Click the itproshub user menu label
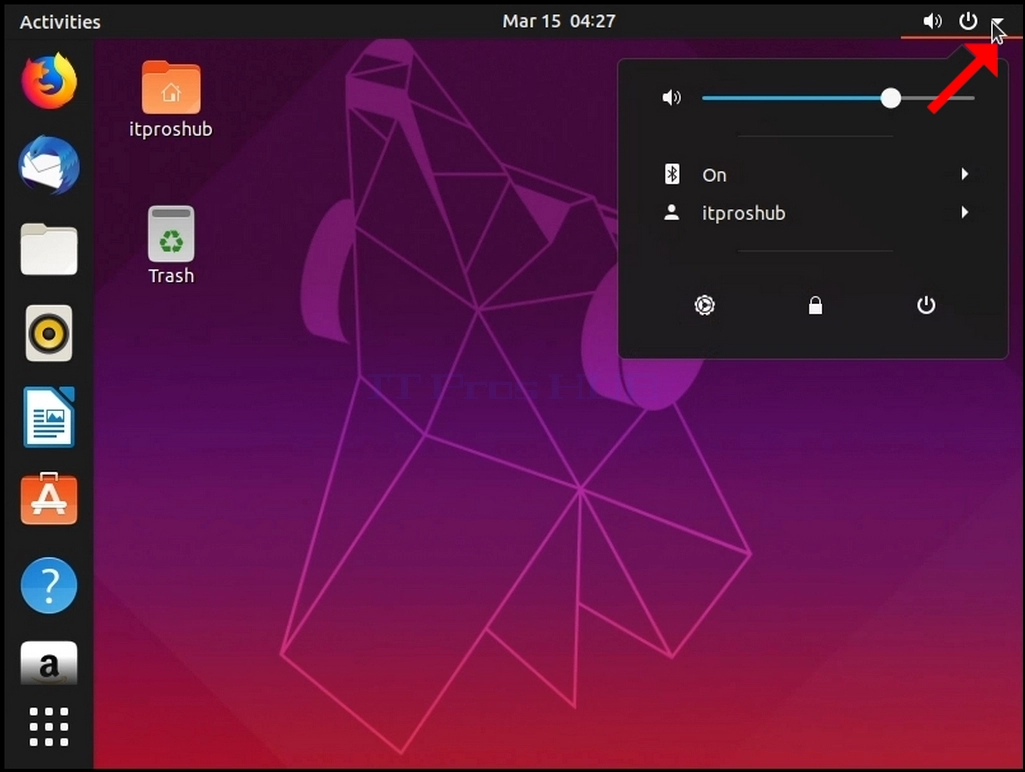This screenshot has height=772, width=1025. click(x=743, y=213)
